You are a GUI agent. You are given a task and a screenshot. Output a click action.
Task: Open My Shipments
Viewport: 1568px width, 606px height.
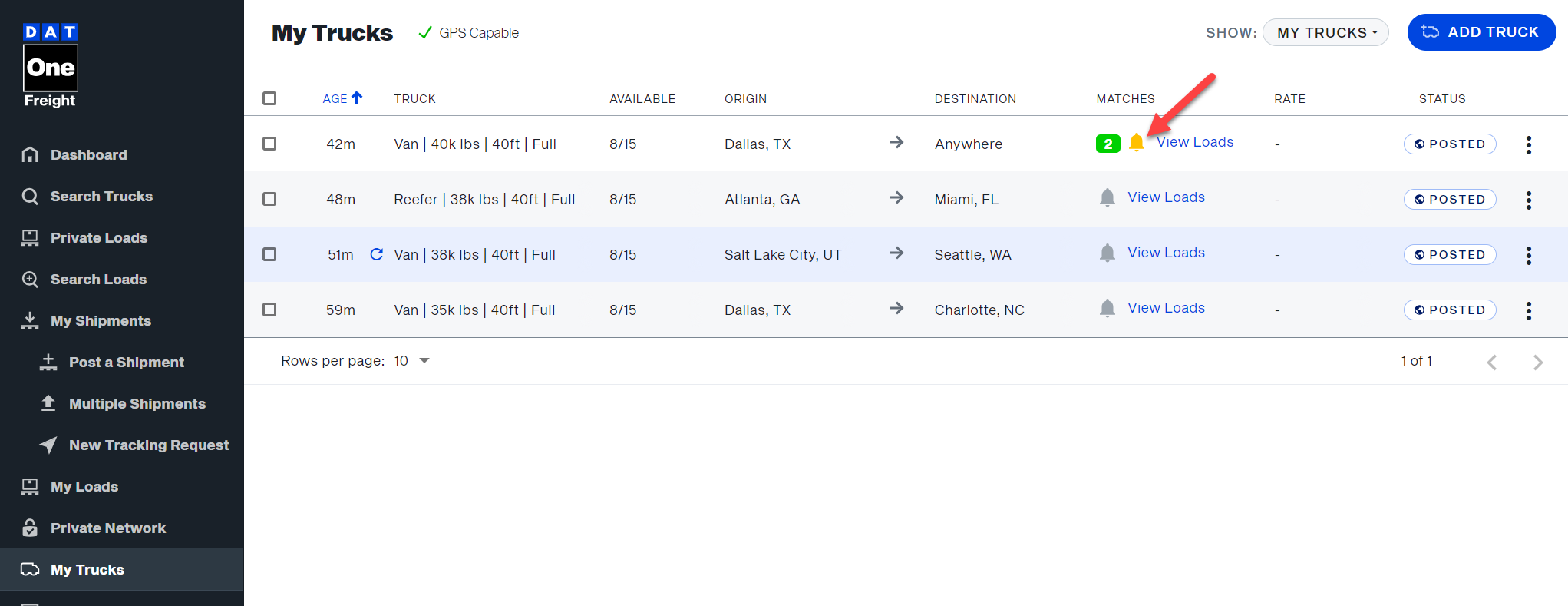click(x=102, y=320)
